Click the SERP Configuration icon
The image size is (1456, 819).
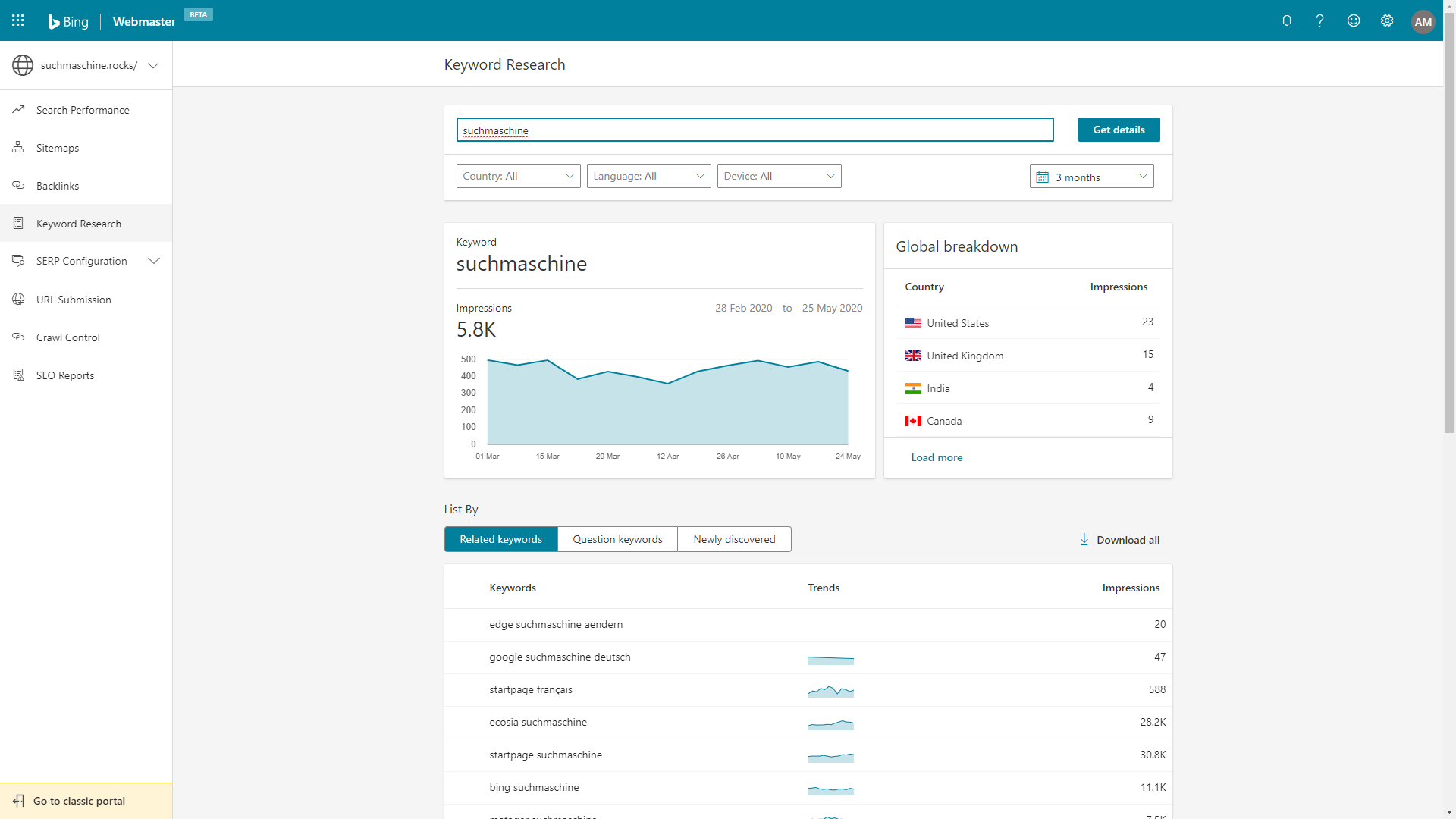click(18, 261)
